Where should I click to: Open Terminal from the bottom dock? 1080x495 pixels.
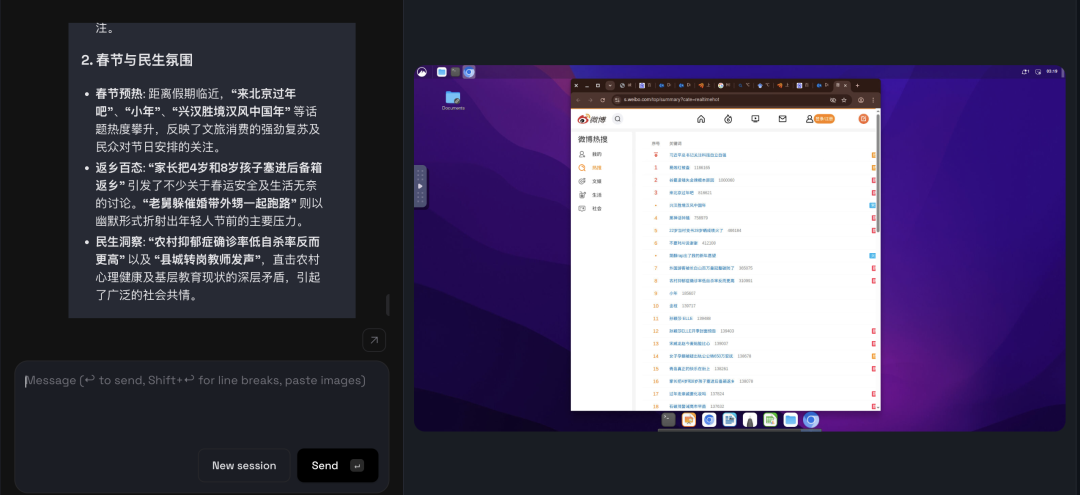(668, 419)
